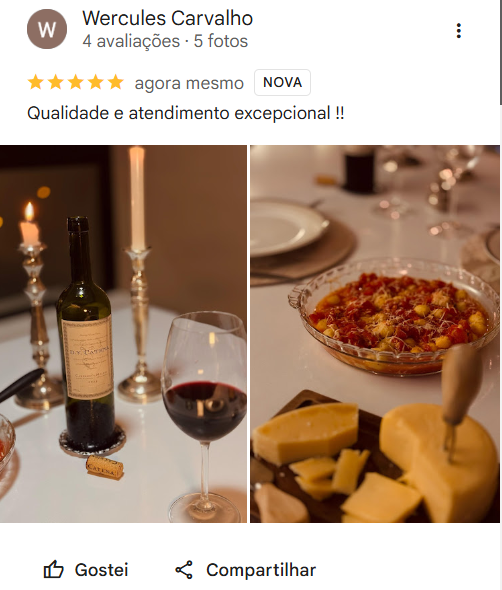
Task: Click the NOVA badge
Action: point(282,82)
